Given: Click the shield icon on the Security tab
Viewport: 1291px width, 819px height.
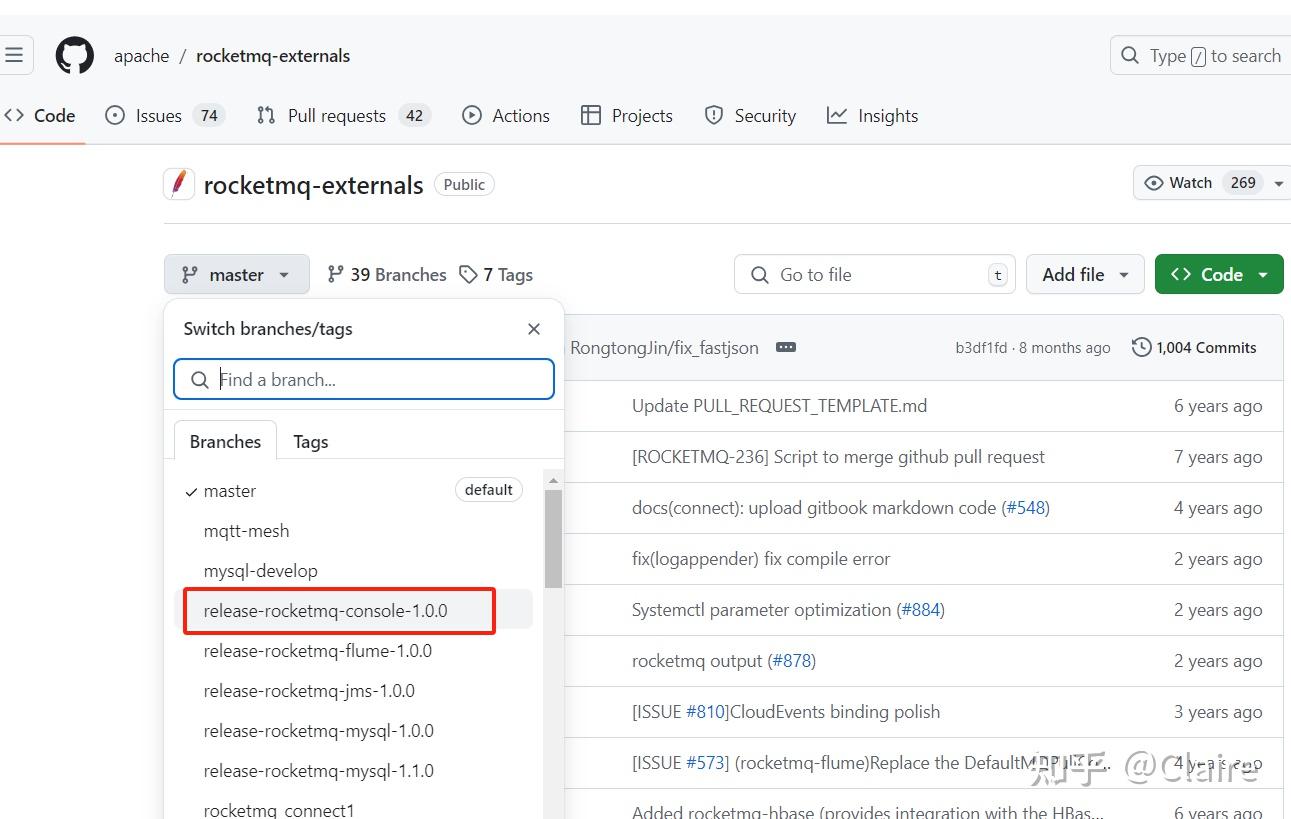Looking at the screenshot, I should [x=713, y=115].
